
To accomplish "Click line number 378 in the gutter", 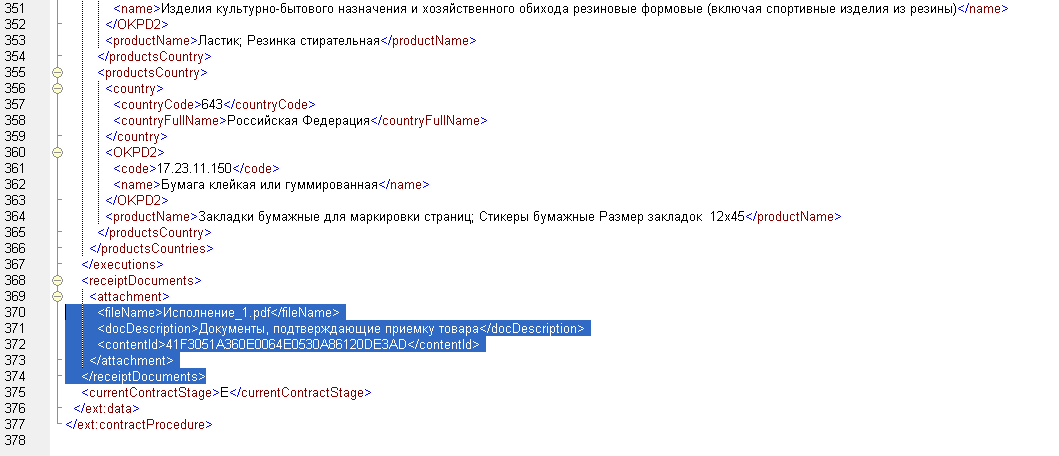I will click(14, 440).
